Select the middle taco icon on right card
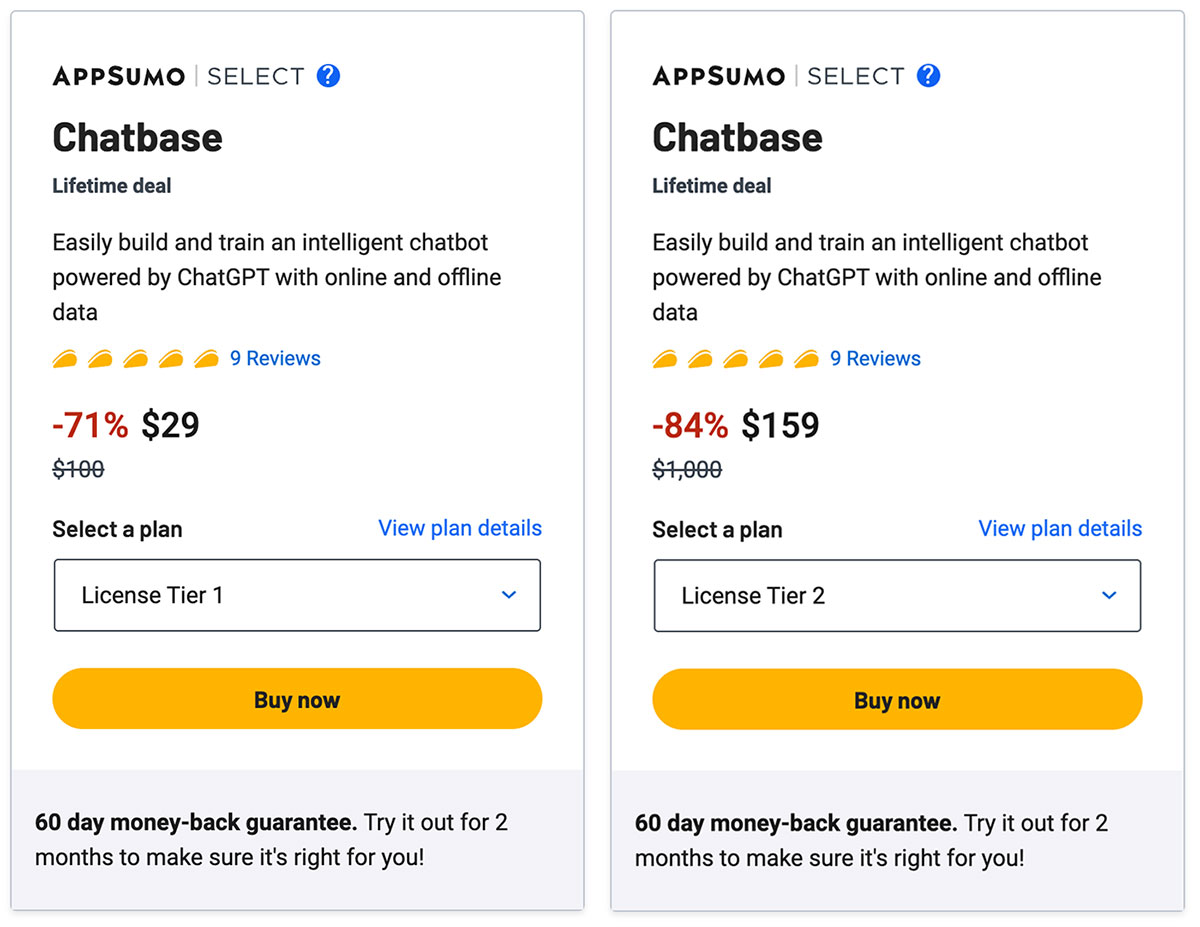This screenshot has height=927, width=1200. click(734, 358)
